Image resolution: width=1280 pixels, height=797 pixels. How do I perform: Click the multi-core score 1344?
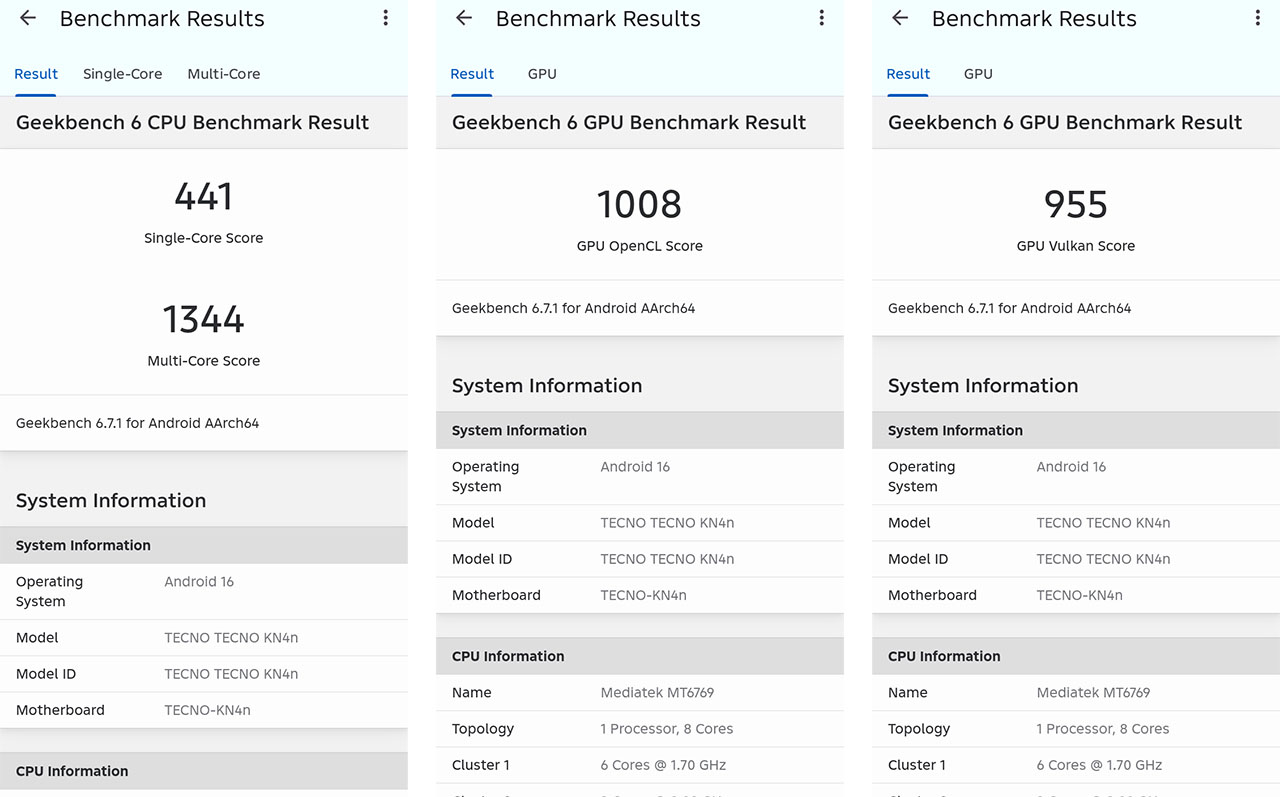[204, 320]
